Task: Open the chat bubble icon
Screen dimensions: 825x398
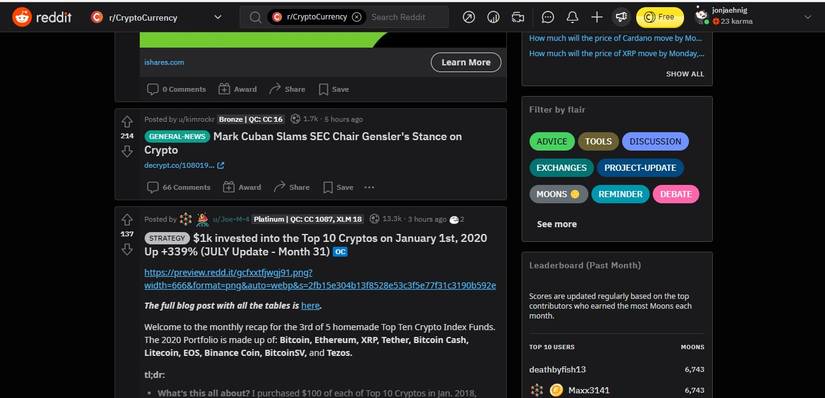Action: pos(548,17)
